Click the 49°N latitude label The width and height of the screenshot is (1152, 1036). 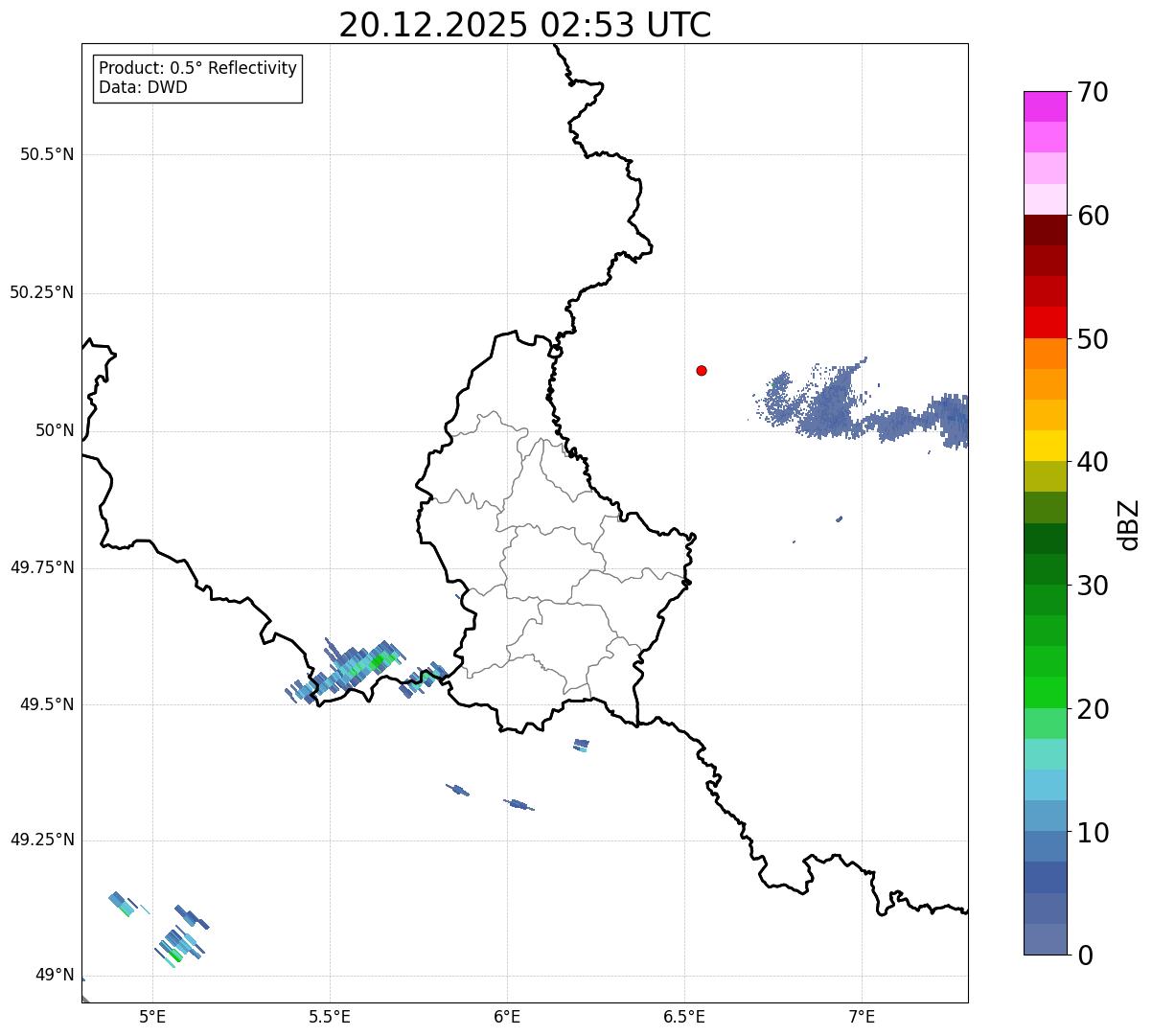point(55,976)
